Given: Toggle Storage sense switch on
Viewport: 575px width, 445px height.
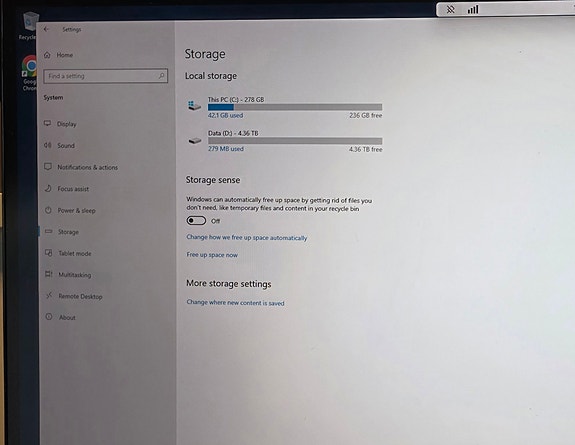Looking at the screenshot, I should click(x=196, y=220).
